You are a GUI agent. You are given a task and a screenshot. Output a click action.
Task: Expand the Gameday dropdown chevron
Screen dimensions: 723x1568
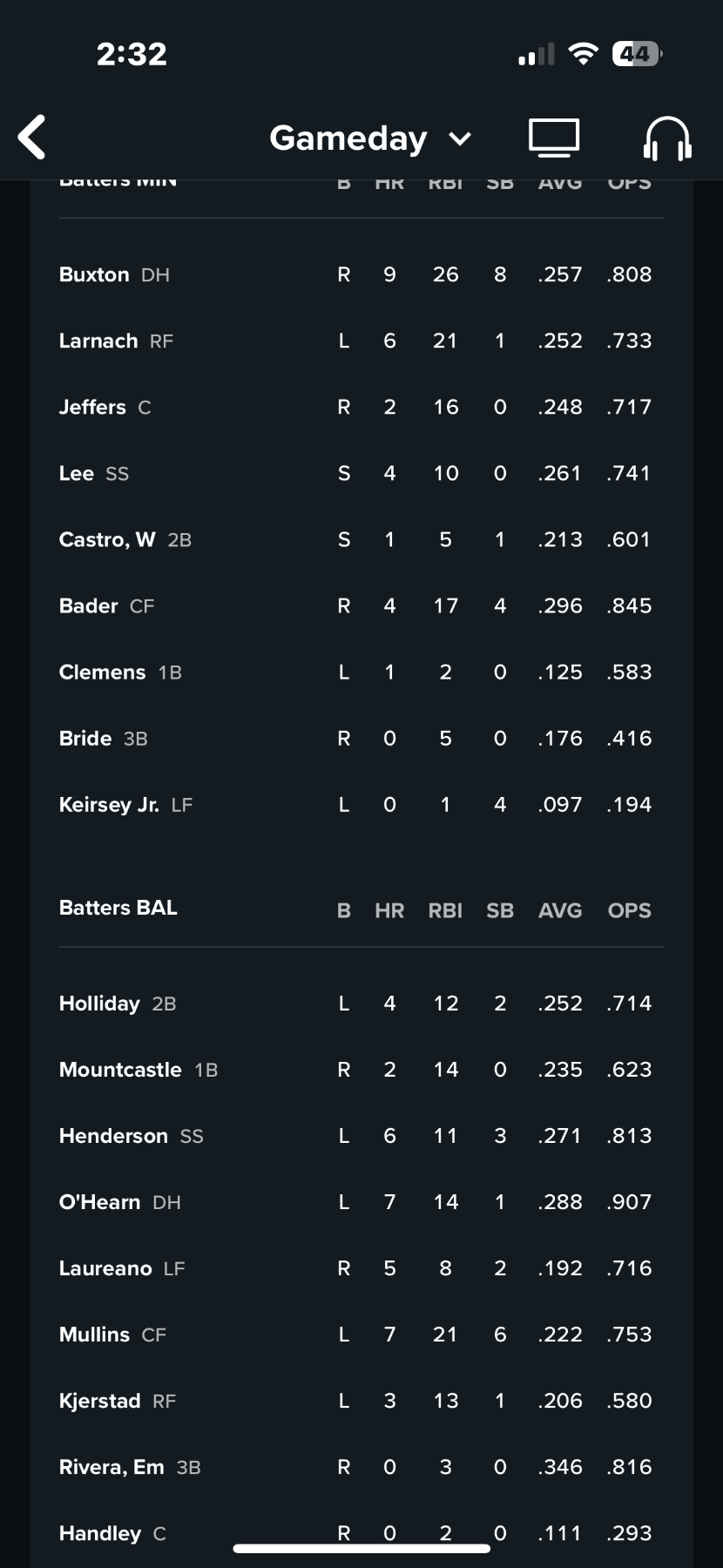(x=460, y=139)
